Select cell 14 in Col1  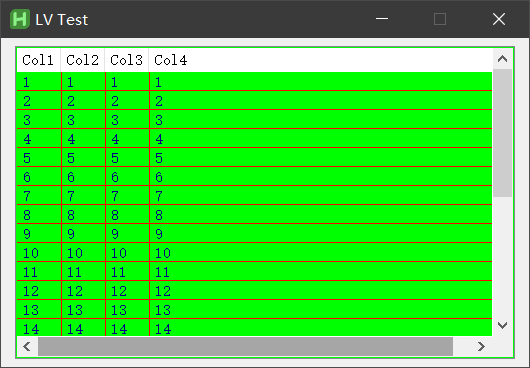pos(39,328)
